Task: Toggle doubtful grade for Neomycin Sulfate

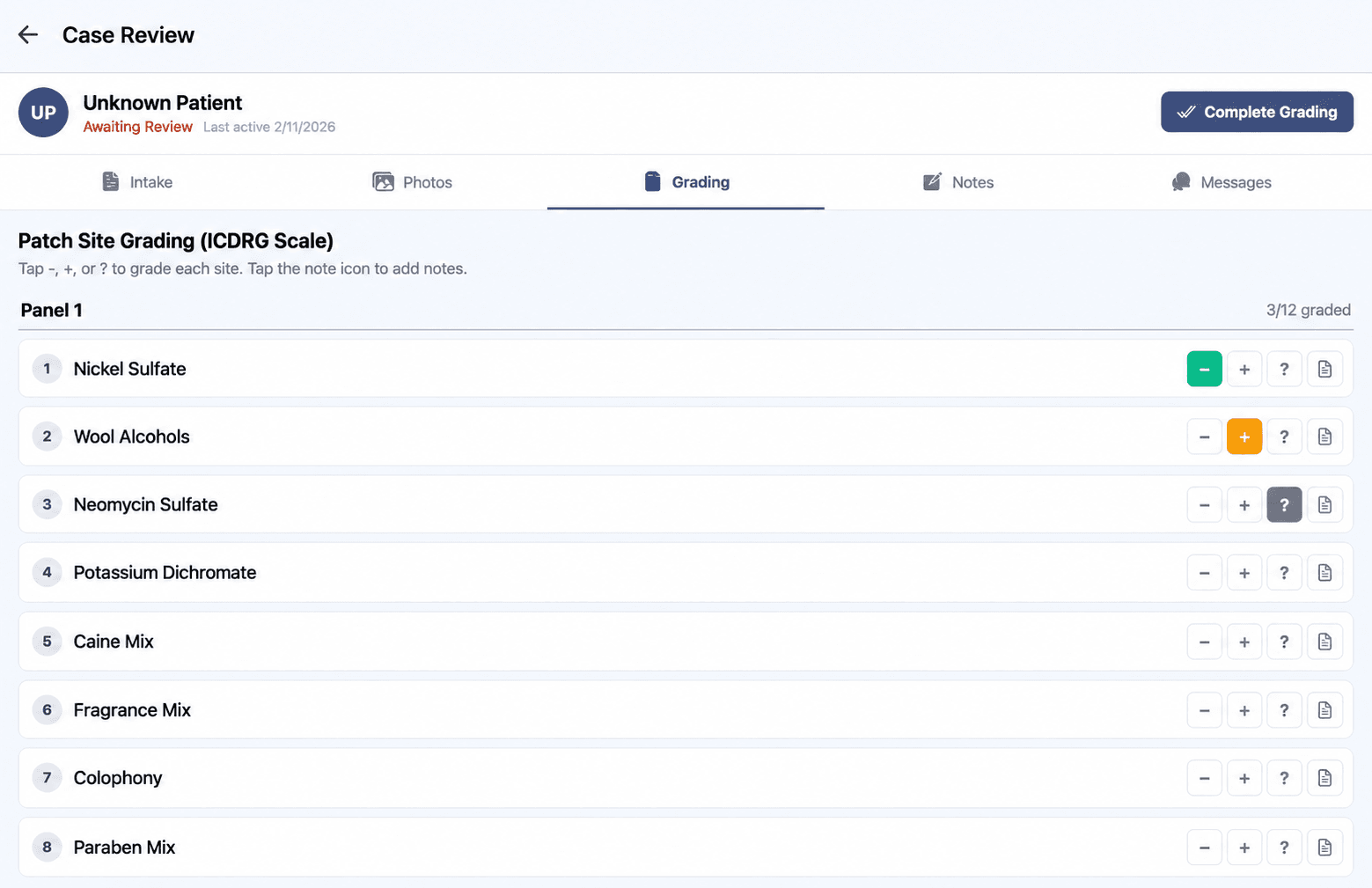Action: [x=1284, y=505]
